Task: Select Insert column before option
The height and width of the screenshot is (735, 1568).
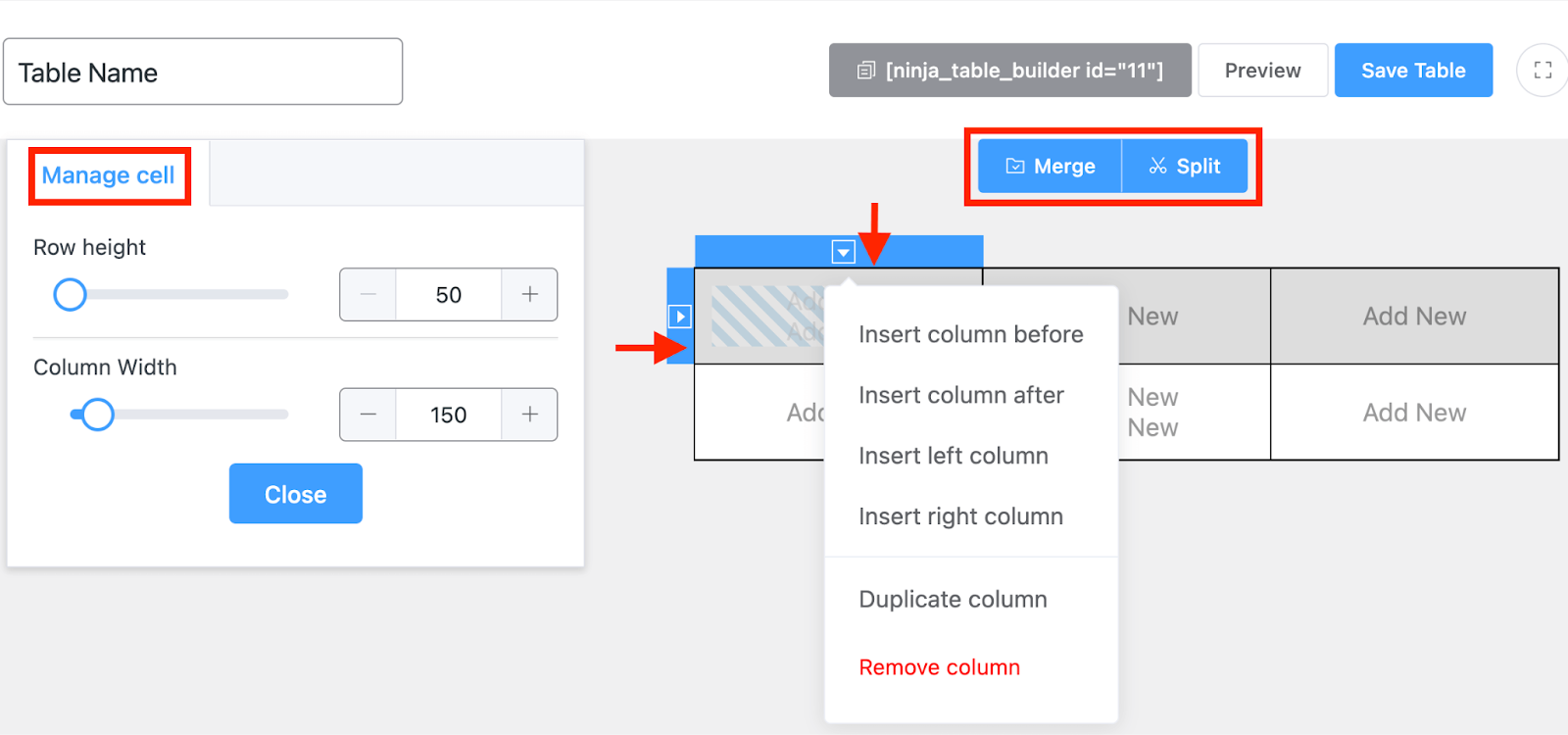Action: coord(970,335)
